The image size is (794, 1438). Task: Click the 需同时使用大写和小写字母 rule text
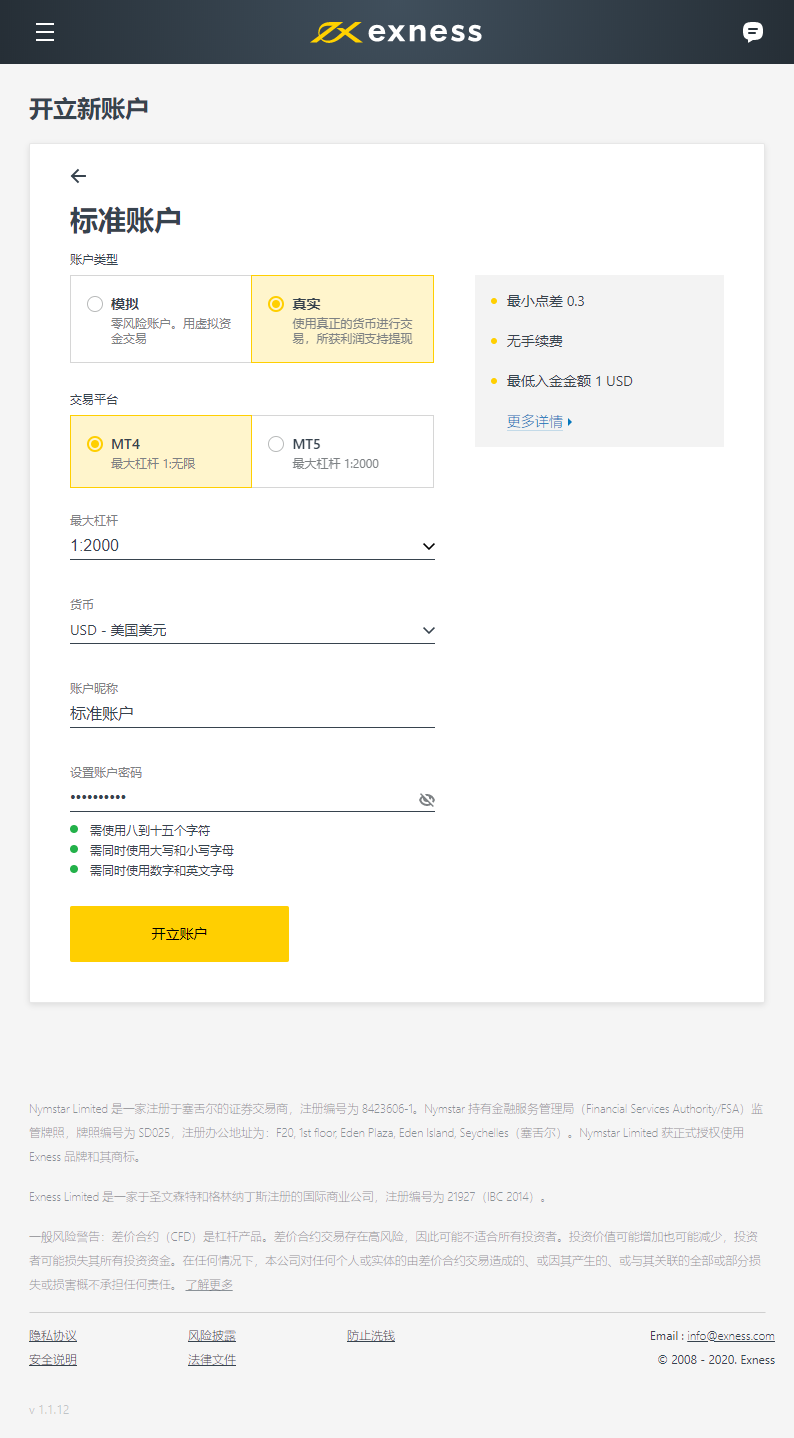tap(162, 850)
